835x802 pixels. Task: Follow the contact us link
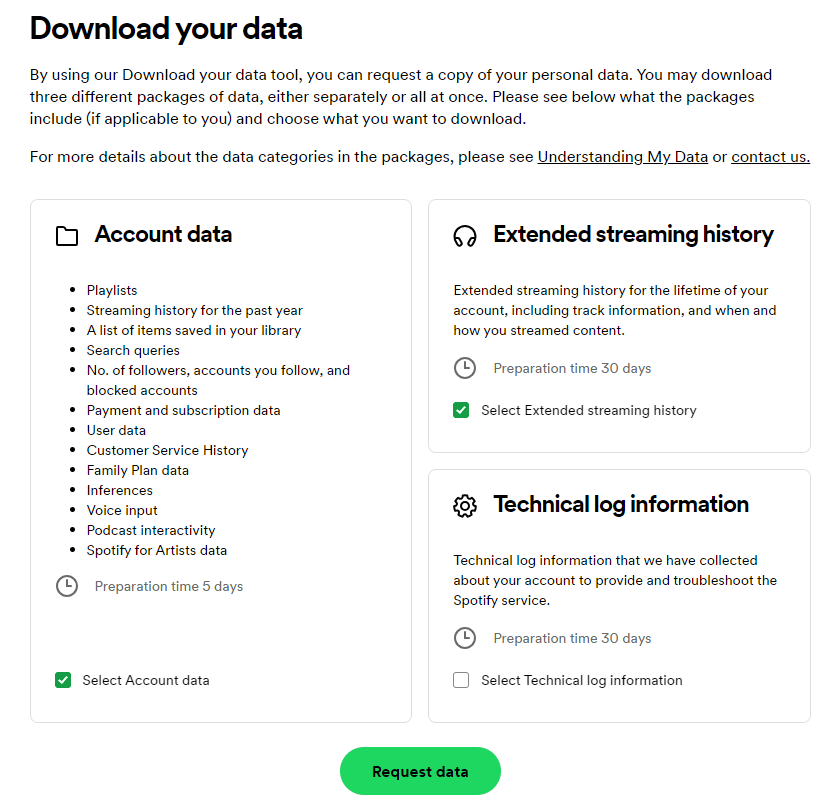770,157
